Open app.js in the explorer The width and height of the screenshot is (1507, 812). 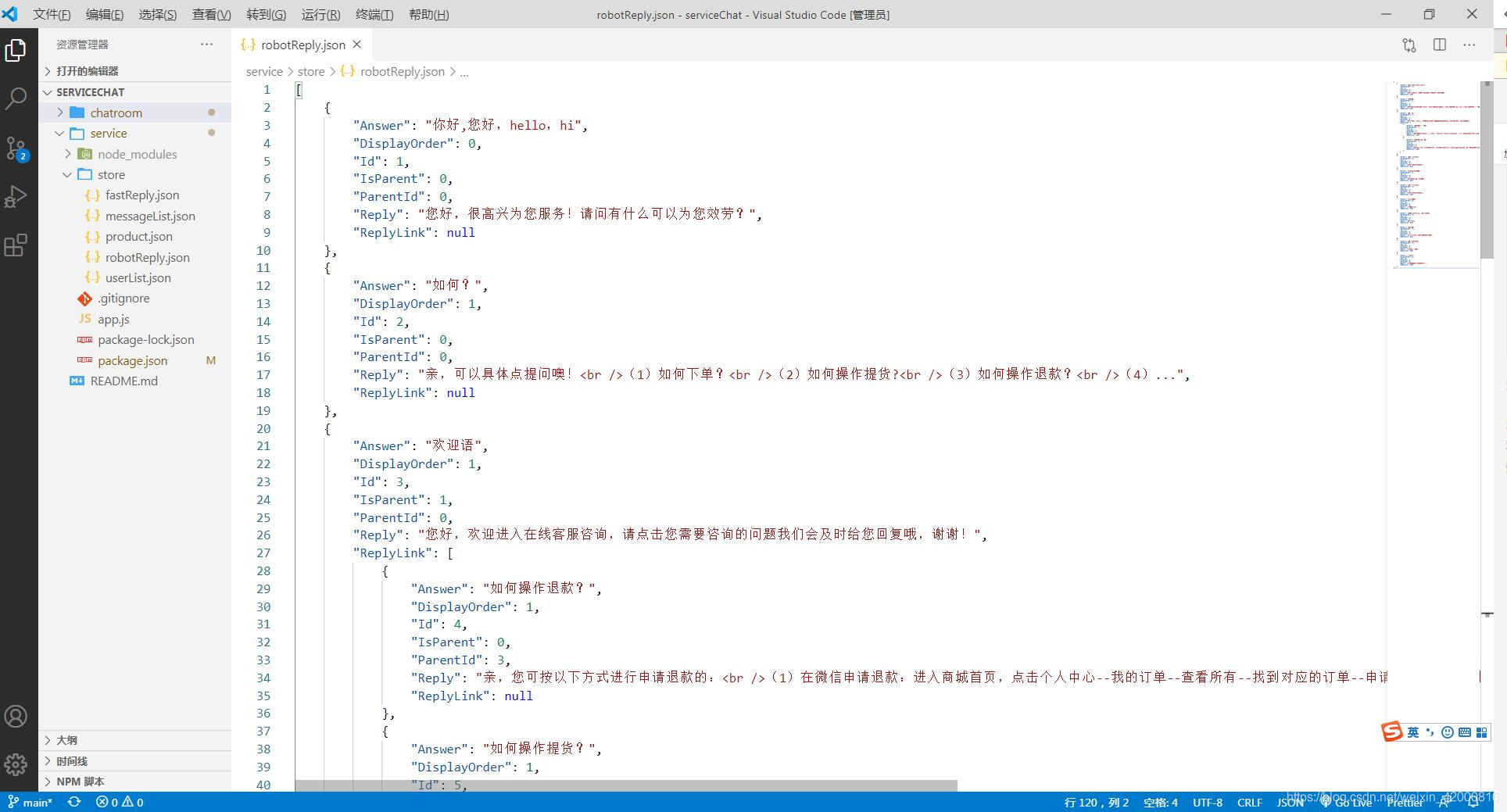(x=135, y=319)
